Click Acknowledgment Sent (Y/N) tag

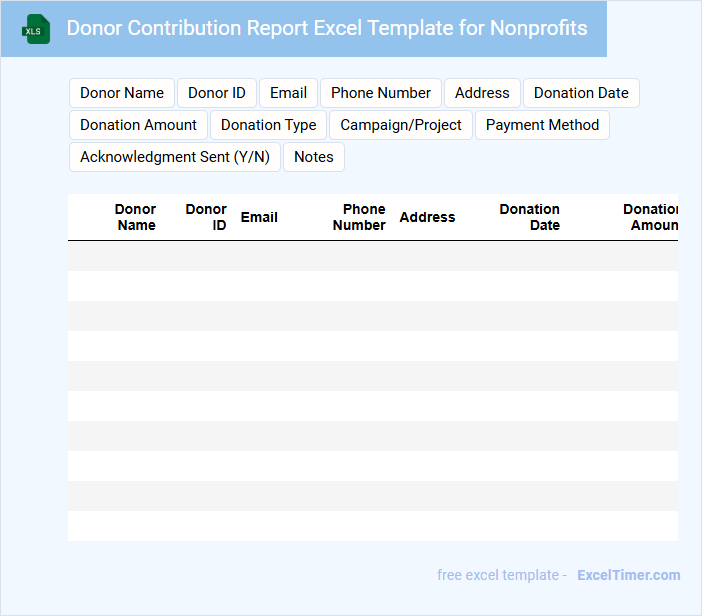pos(175,157)
